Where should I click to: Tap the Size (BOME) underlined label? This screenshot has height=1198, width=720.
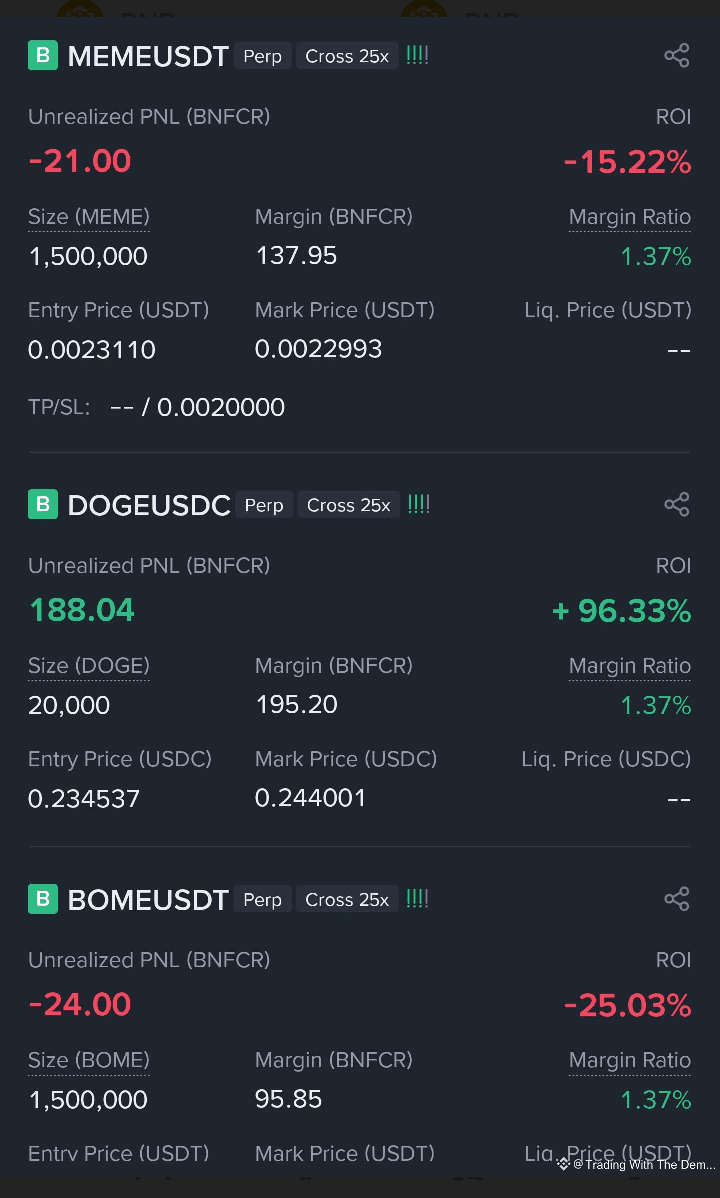[x=89, y=1060]
